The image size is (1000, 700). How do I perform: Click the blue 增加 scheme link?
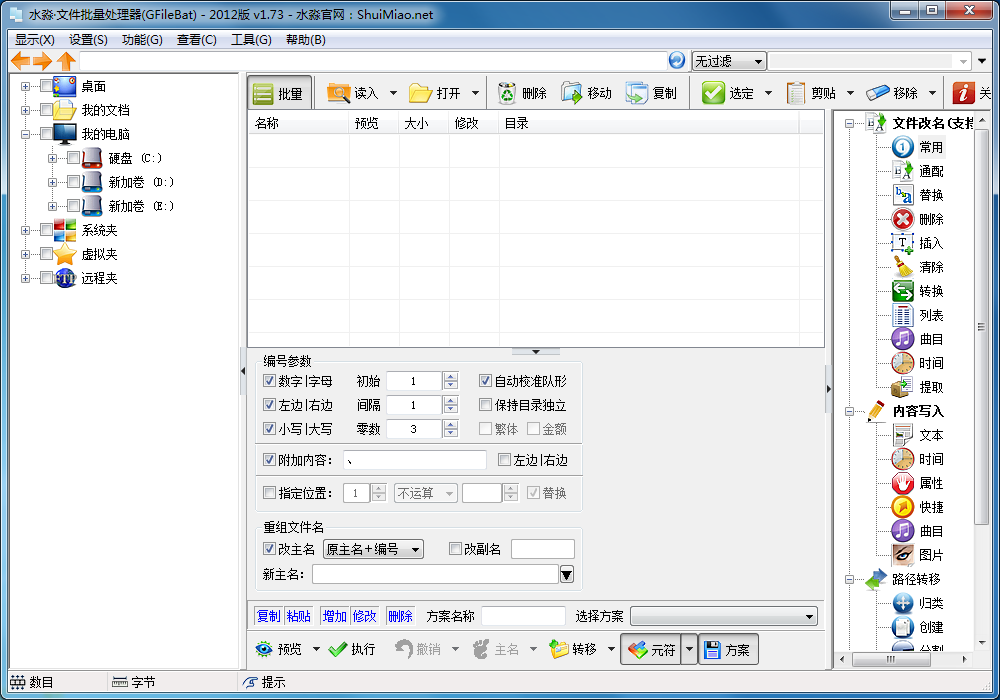click(334, 616)
